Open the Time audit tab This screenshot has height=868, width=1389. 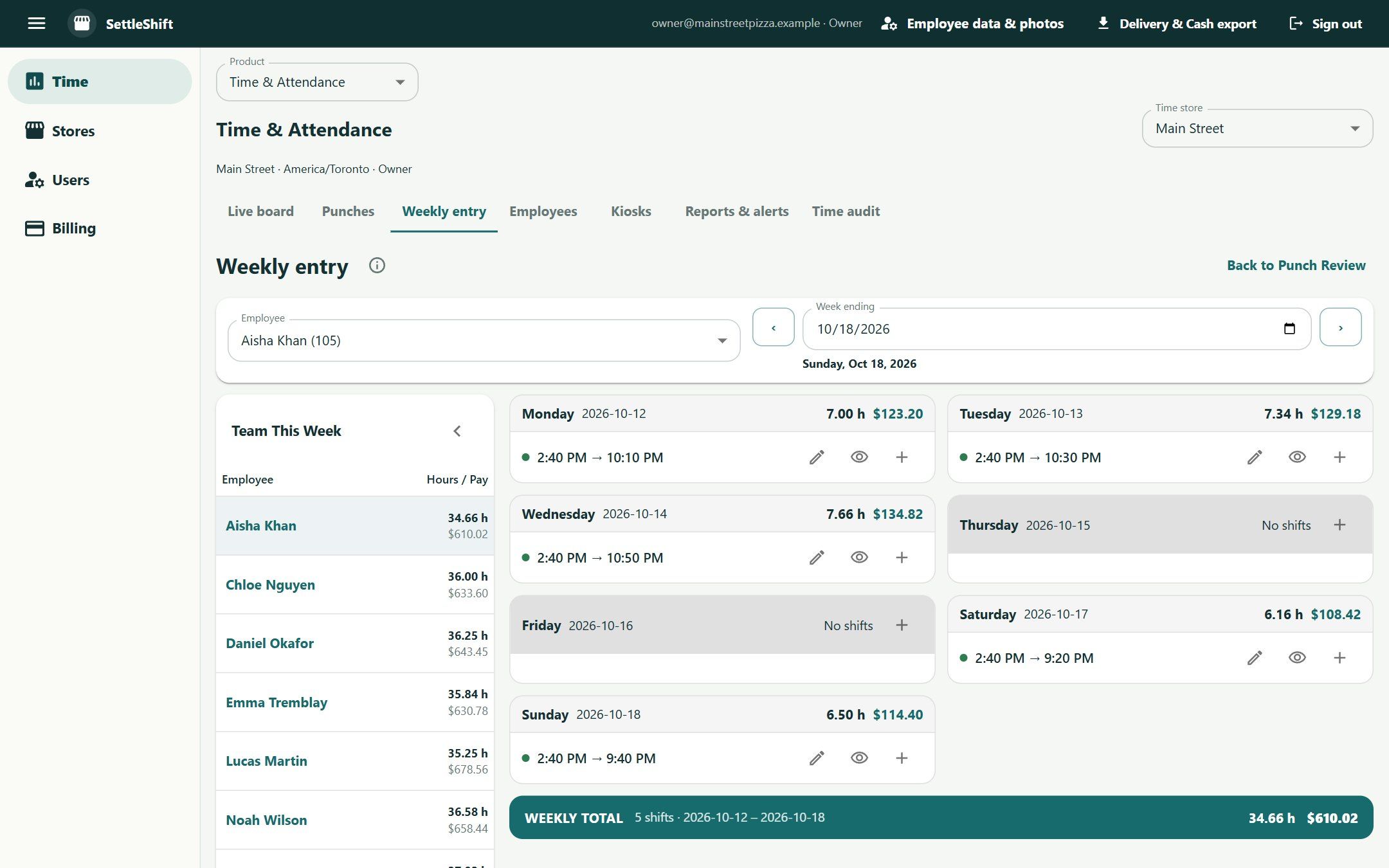[x=846, y=212]
